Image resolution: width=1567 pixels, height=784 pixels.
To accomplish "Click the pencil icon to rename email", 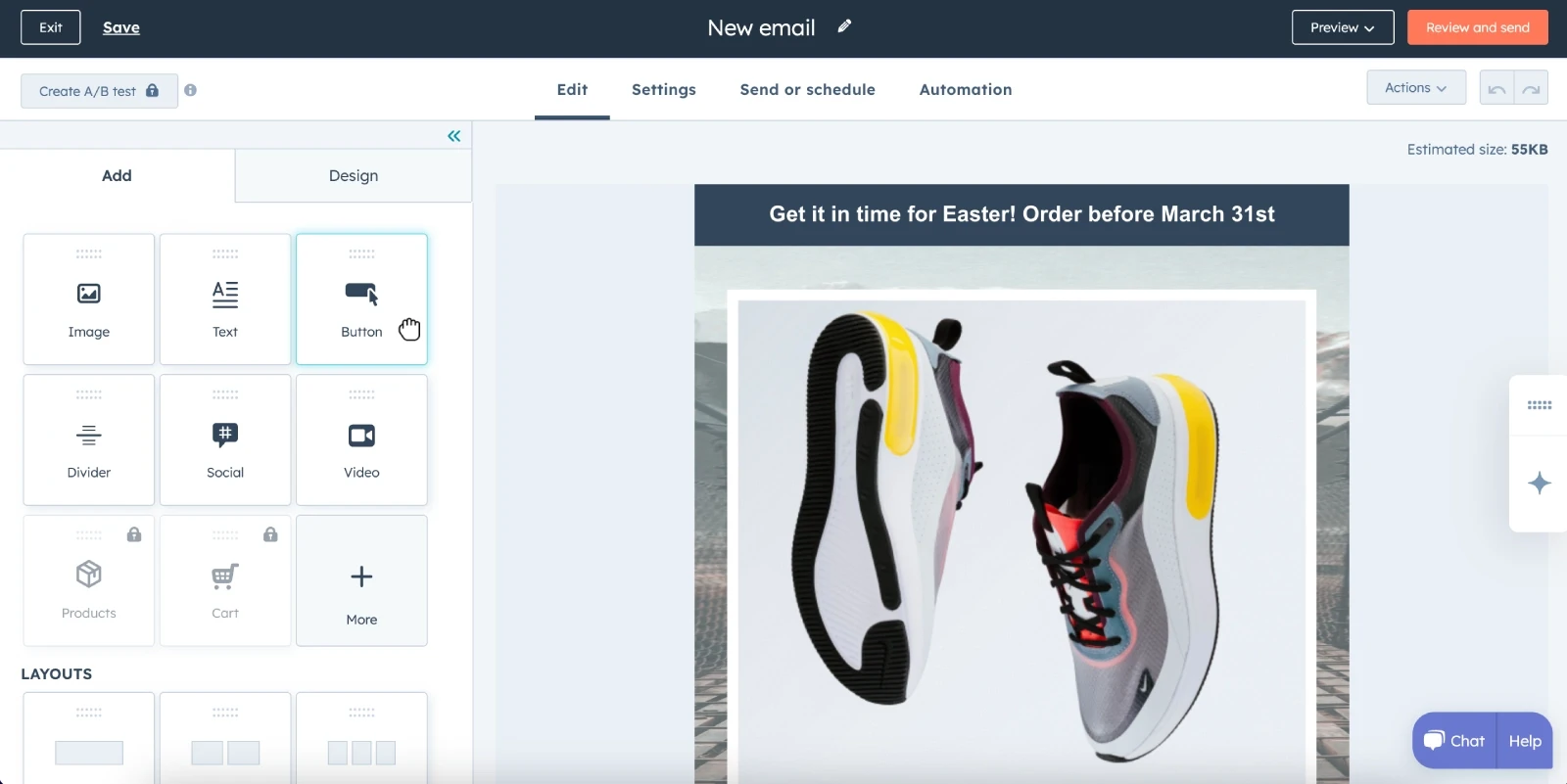I will [x=844, y=26].
